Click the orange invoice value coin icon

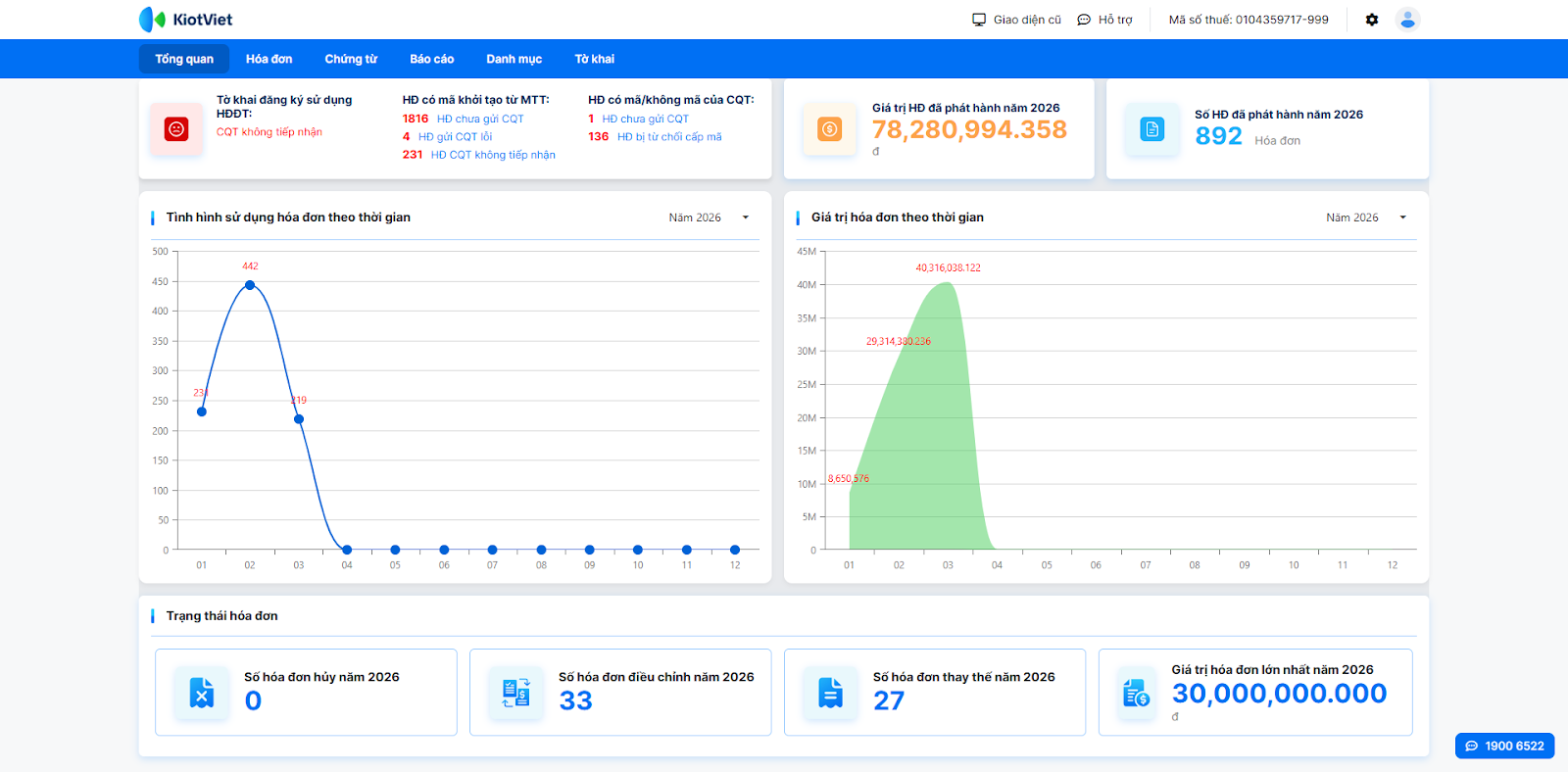[x=829, y=128]
